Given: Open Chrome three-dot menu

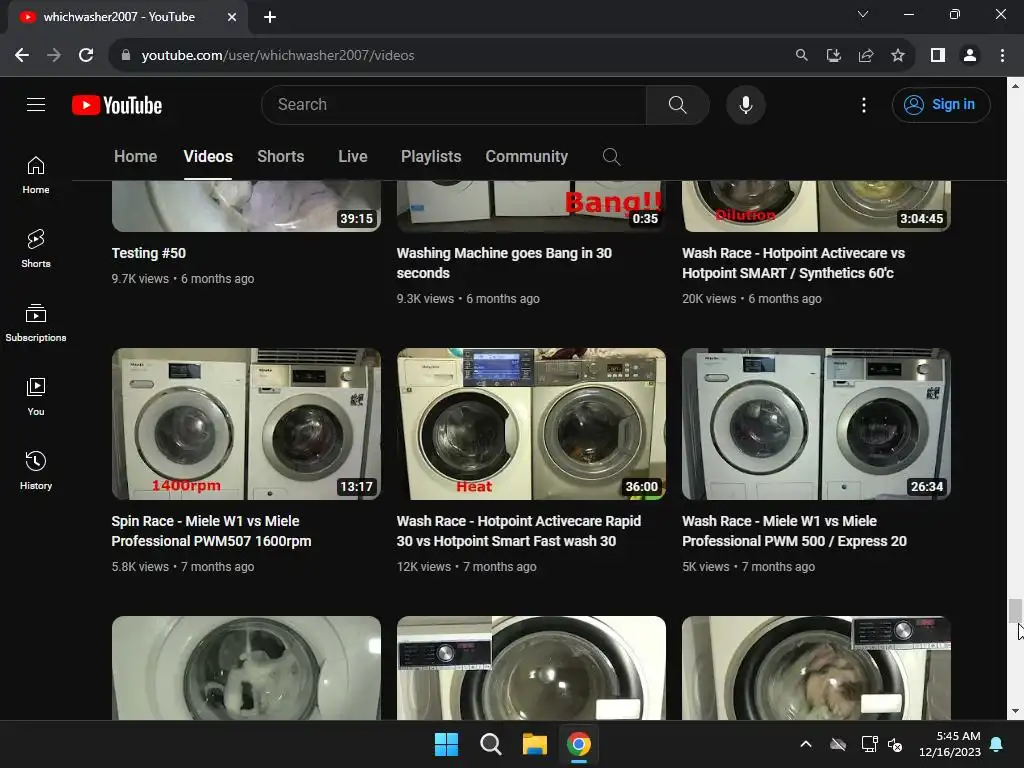Looking at the screenshot, I should pos(1002,56).
